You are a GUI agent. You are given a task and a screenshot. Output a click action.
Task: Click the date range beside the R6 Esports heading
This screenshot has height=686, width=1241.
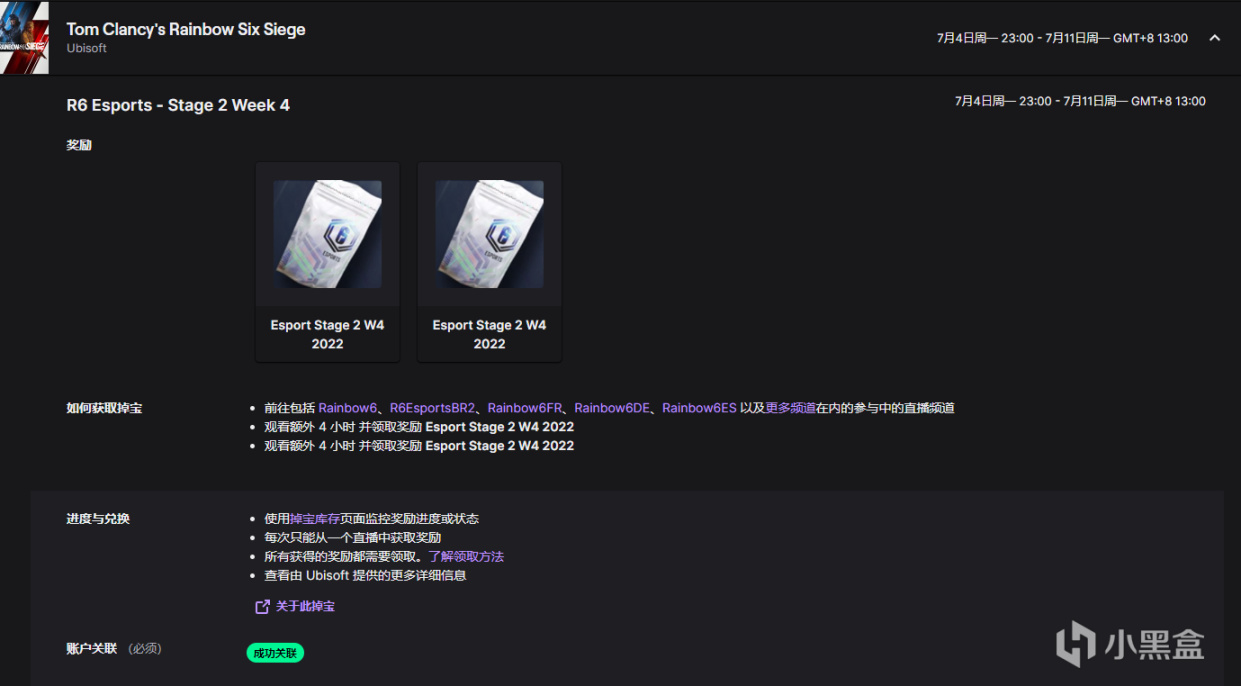click(x=1080, y=101)
